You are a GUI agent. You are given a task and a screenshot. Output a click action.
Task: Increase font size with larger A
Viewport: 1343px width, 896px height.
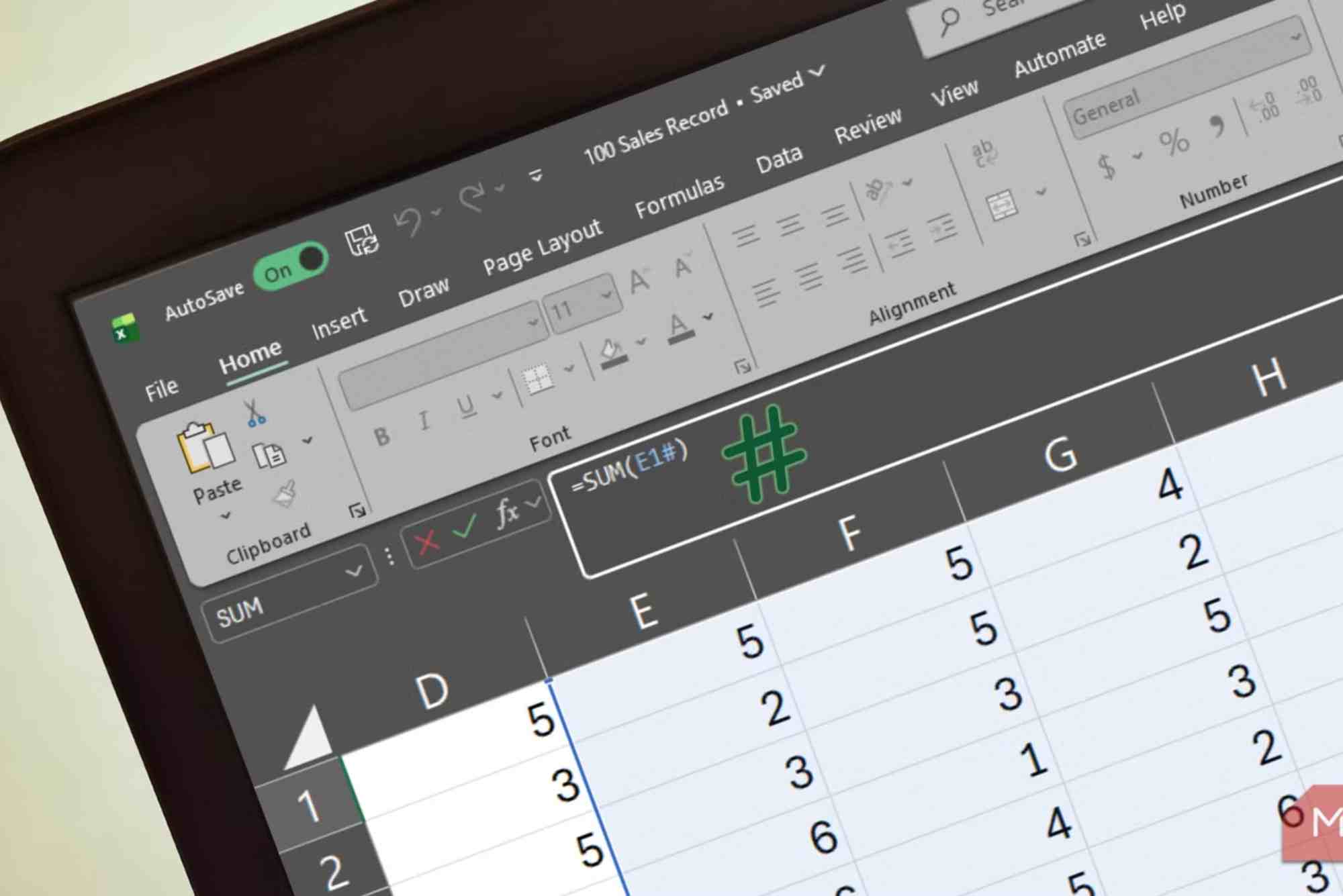(x=639, y=281)
